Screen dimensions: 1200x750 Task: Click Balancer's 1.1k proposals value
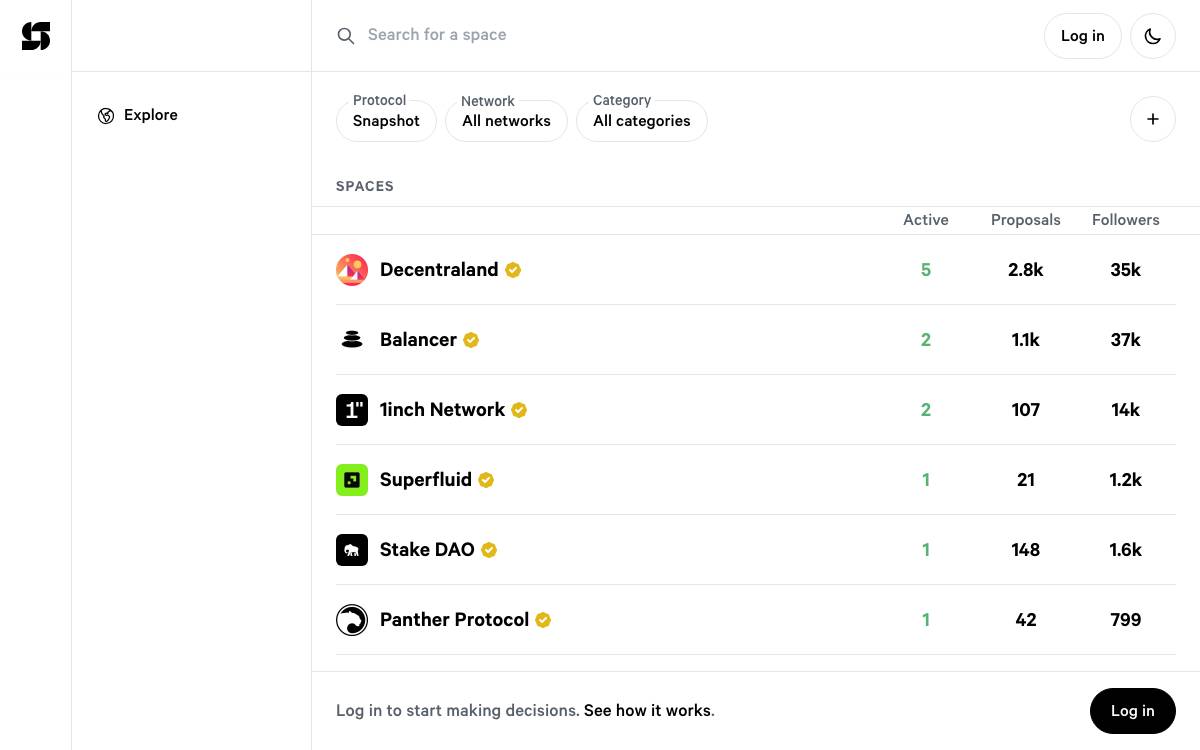(1026, 340)
